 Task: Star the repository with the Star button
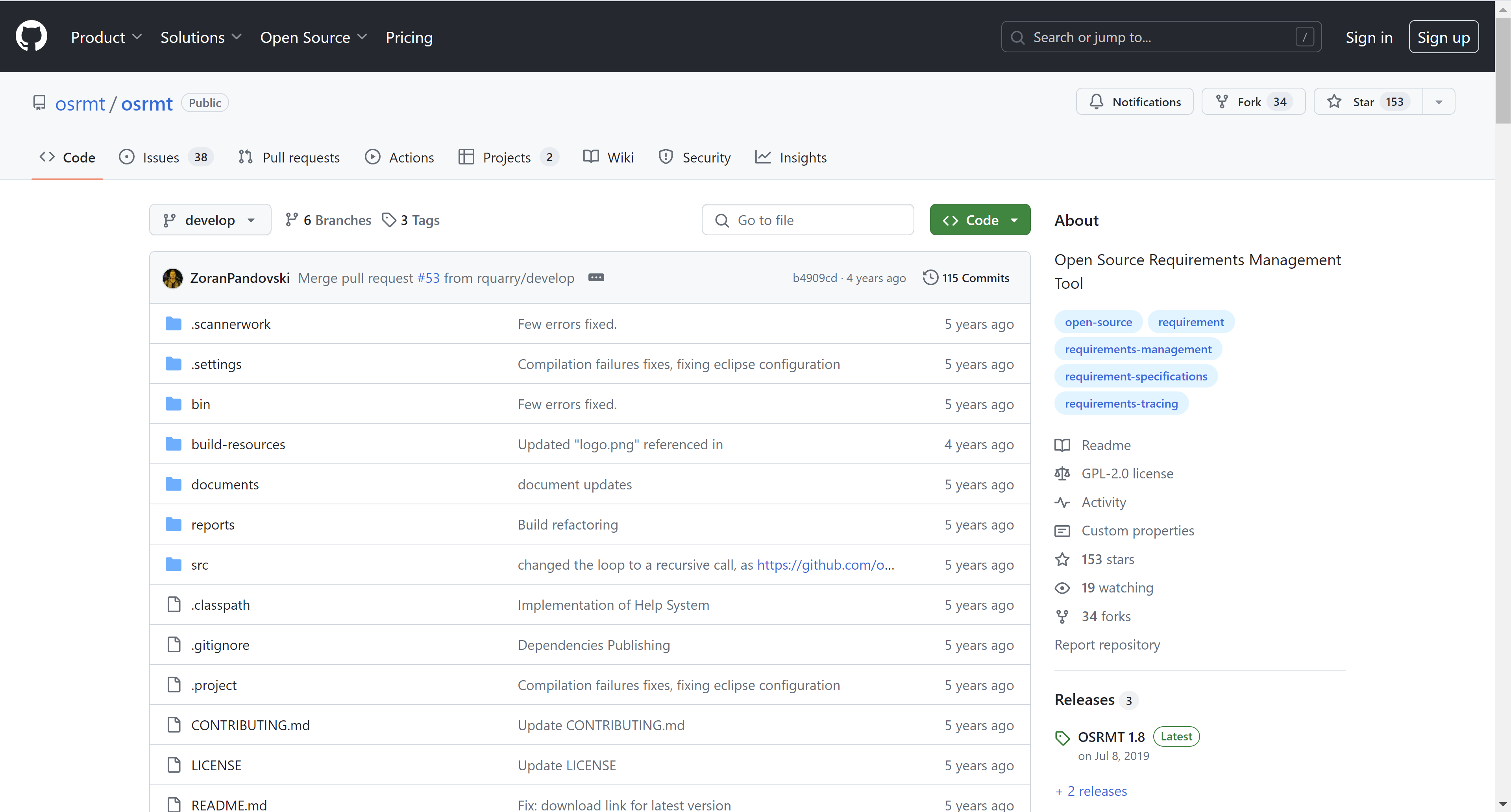coord(1368,101)
